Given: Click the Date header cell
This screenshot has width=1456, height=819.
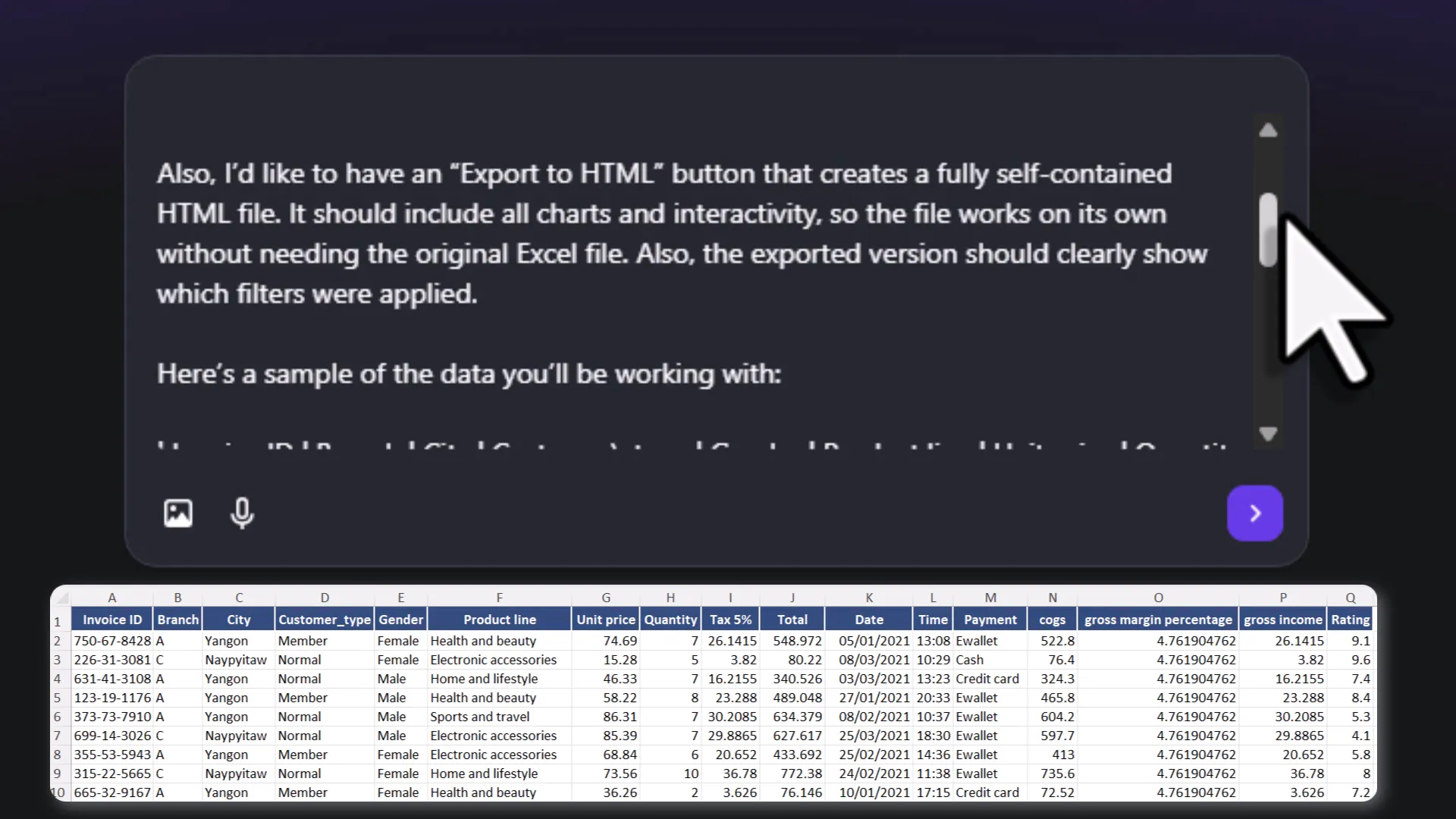Looking at the screenshot, I should click(x=868, y=619).
